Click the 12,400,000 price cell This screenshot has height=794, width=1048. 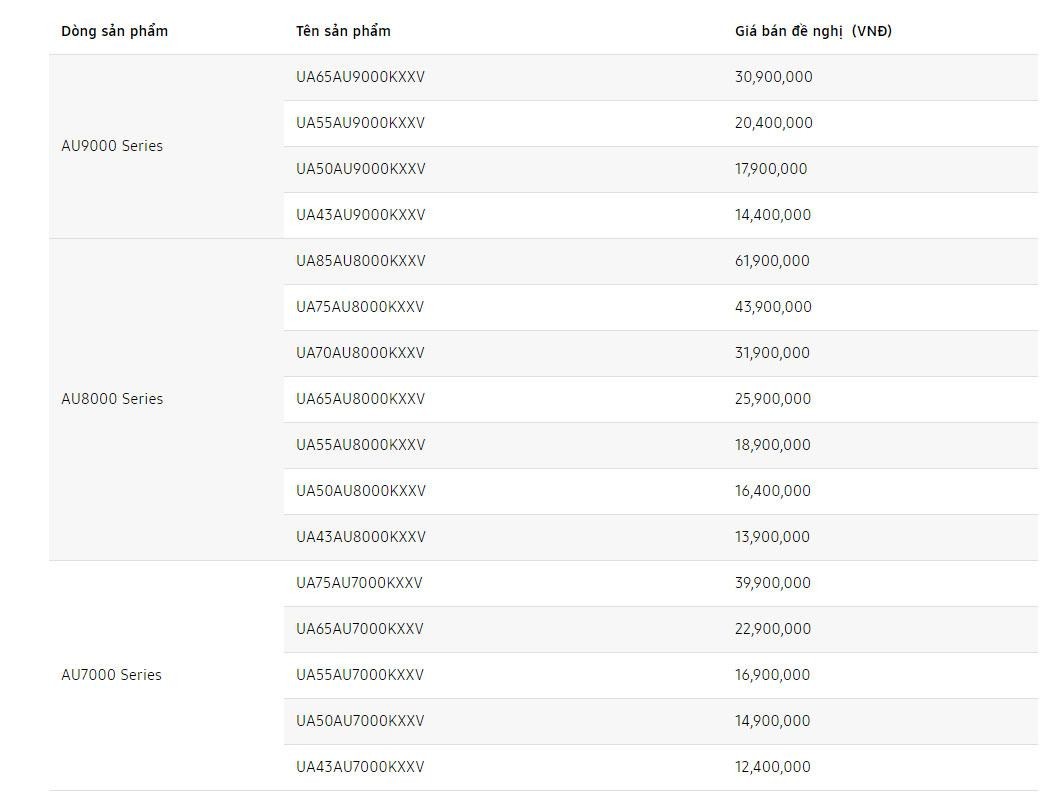[772, 767]
